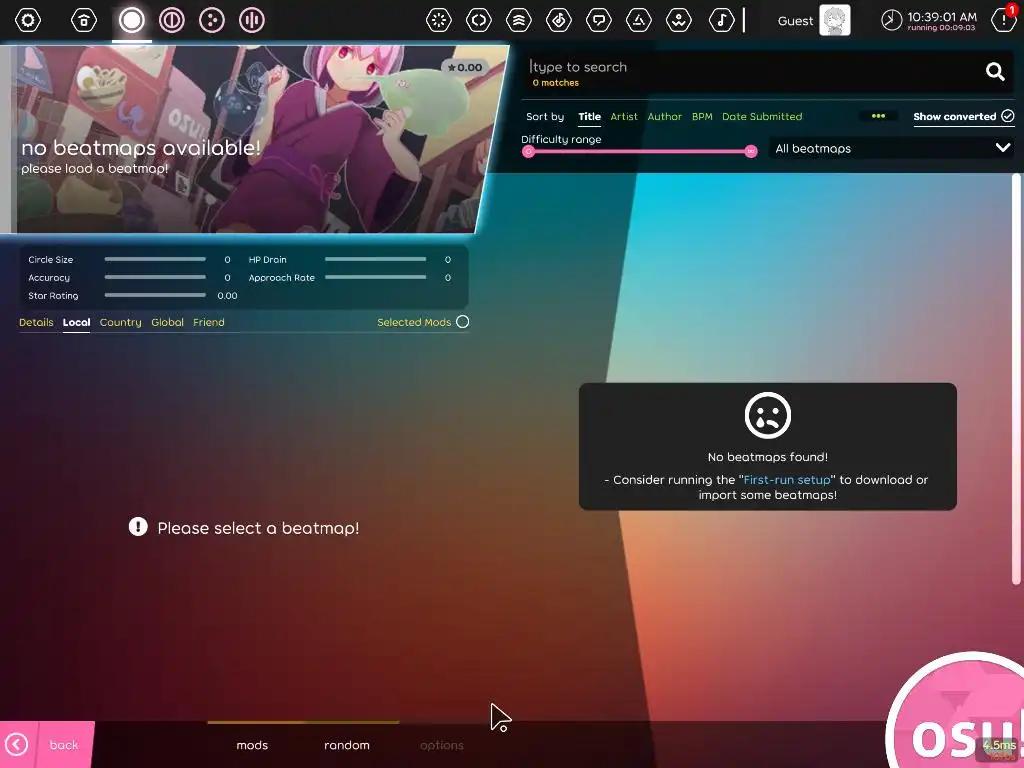
Task: Open the mods selection button
Action: coord(252,744)
